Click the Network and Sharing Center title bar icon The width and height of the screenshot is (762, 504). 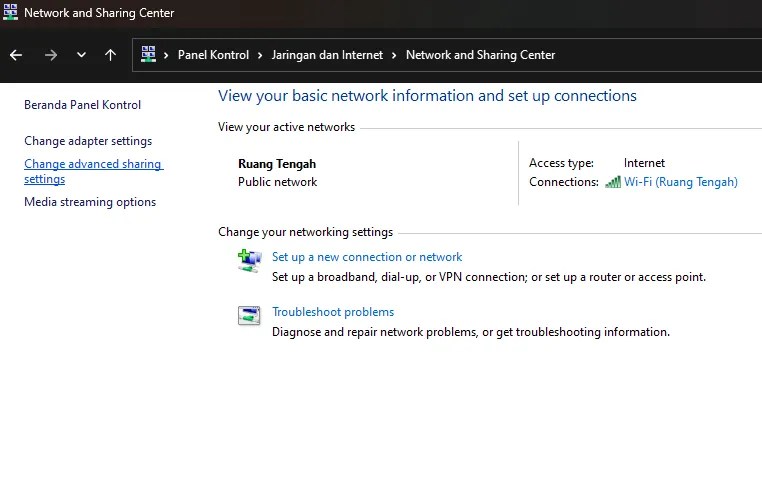[11, 13]
